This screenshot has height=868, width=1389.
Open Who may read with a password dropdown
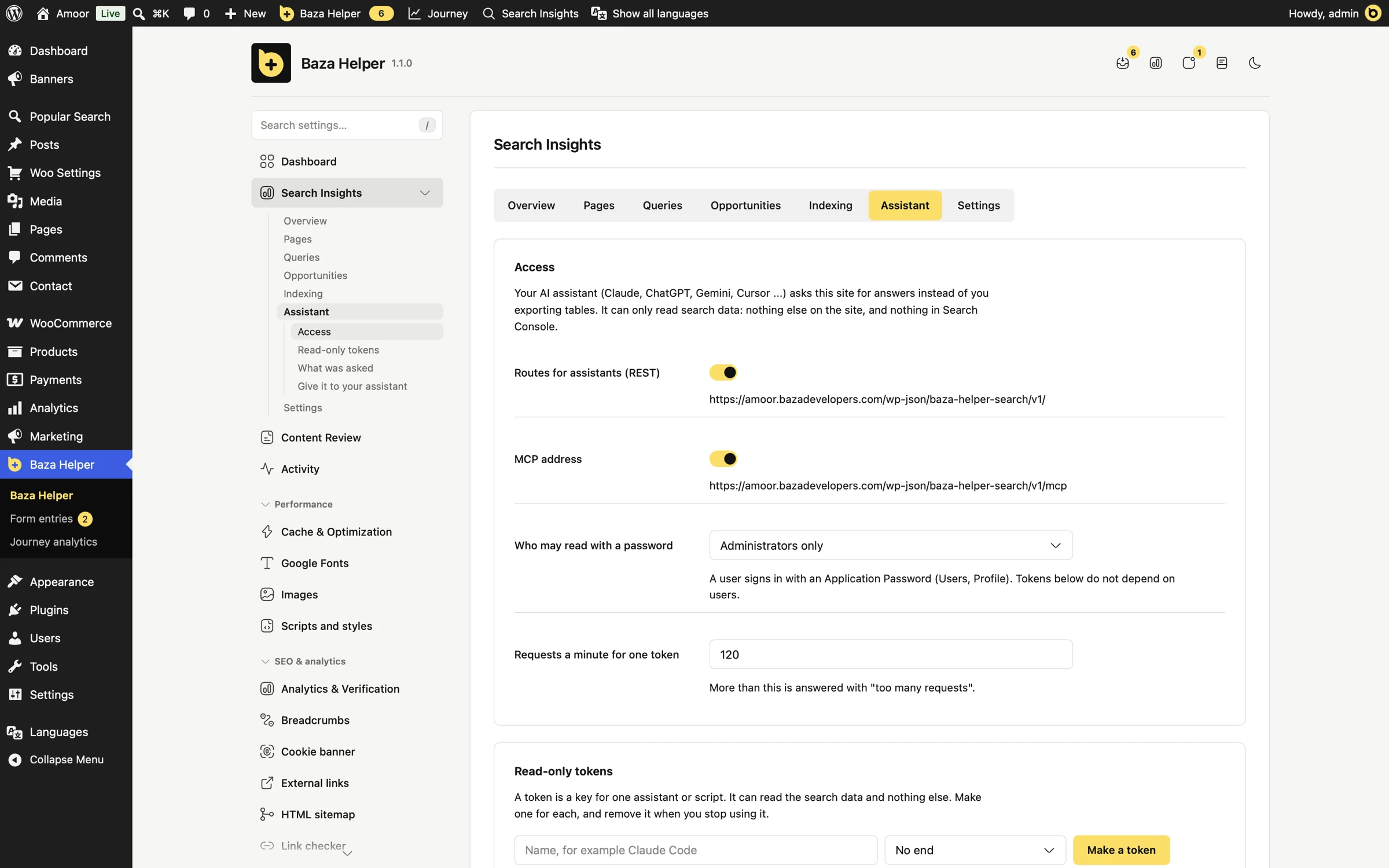coord(891,545)
